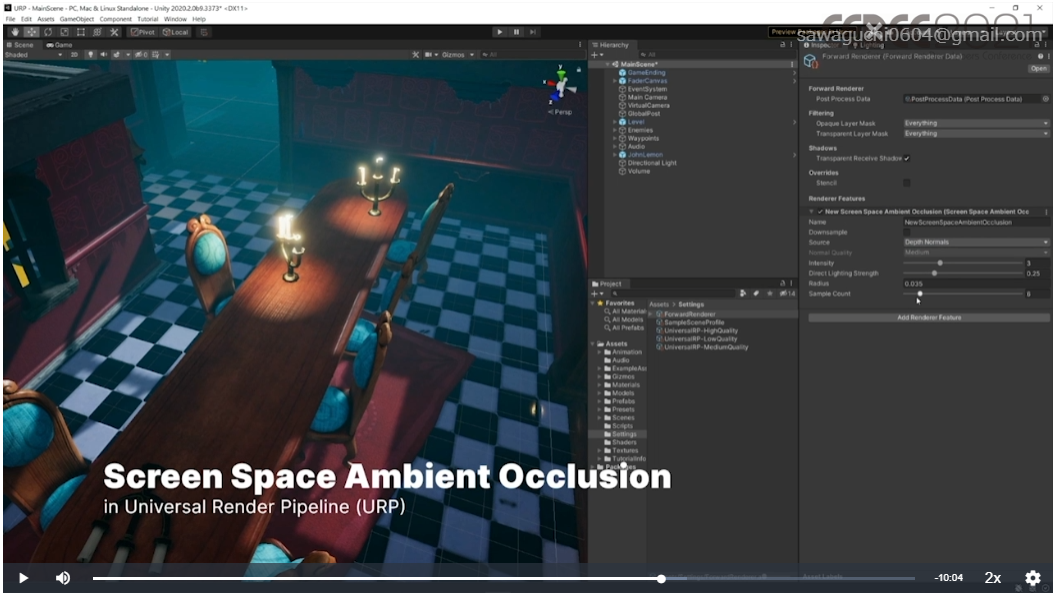
Task: Click Unity editor Play button
Action: point(499,32)
